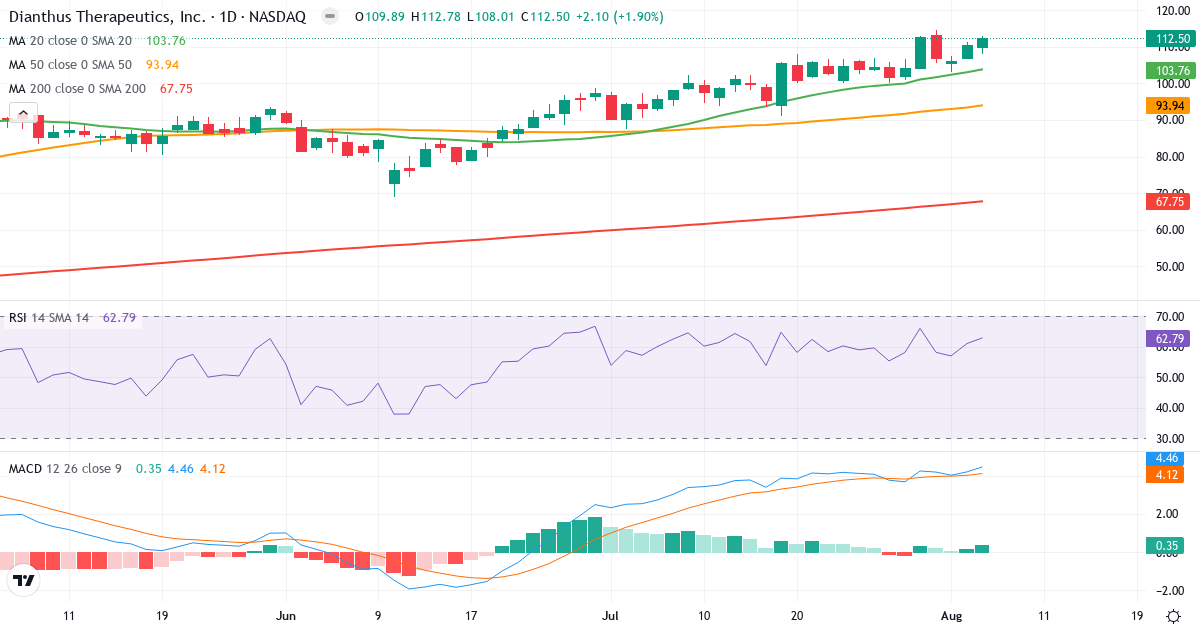Collapse the indicator legend with the chevron button
The width and height of the screenshot is (1200, 630).
23,113
